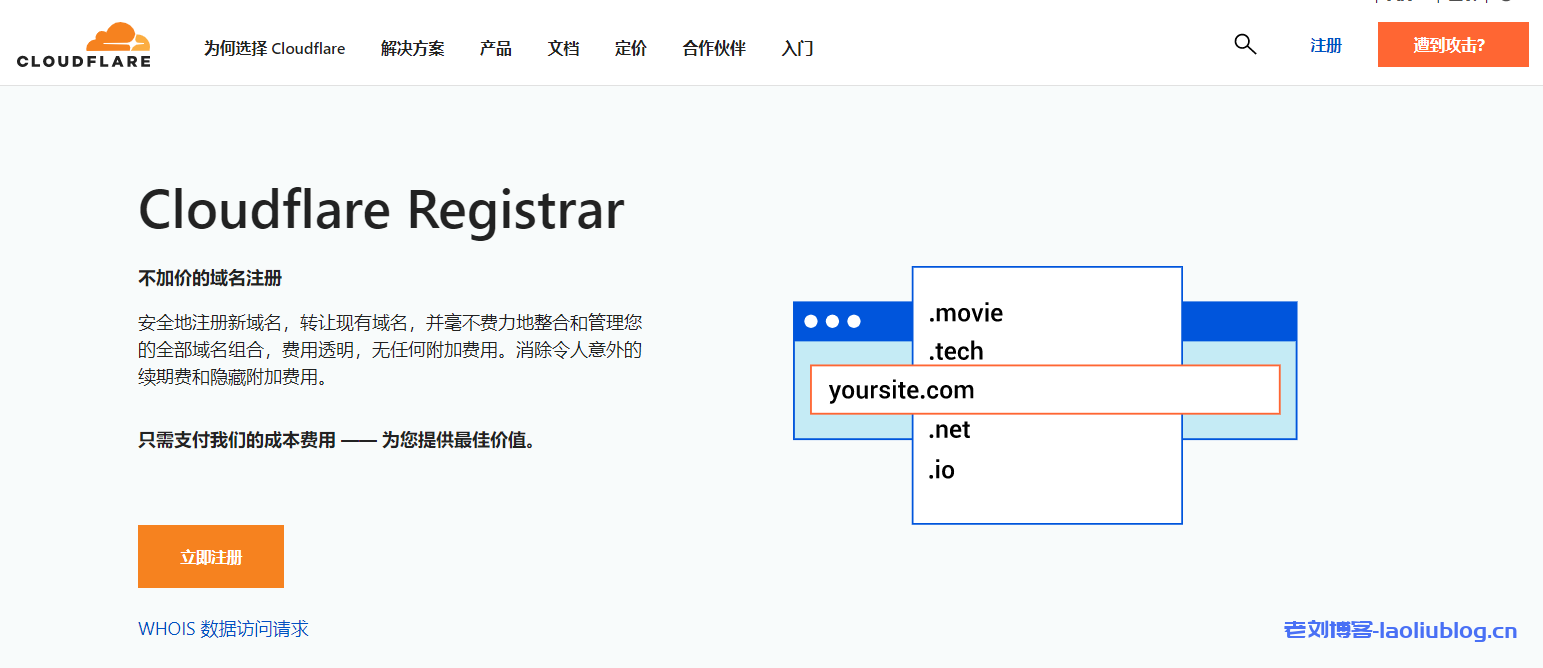Click the three dots in browser illustration
The height and width of the screenshot is (668, 1543).
pos(832,321)
